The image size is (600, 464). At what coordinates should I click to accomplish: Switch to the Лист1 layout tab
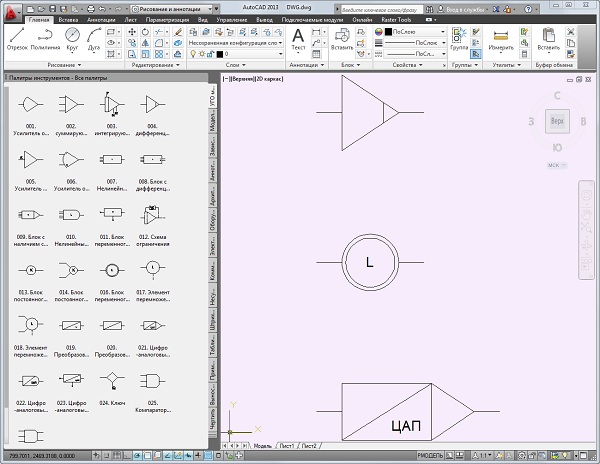pyautogui.click(x=287, y=445)
